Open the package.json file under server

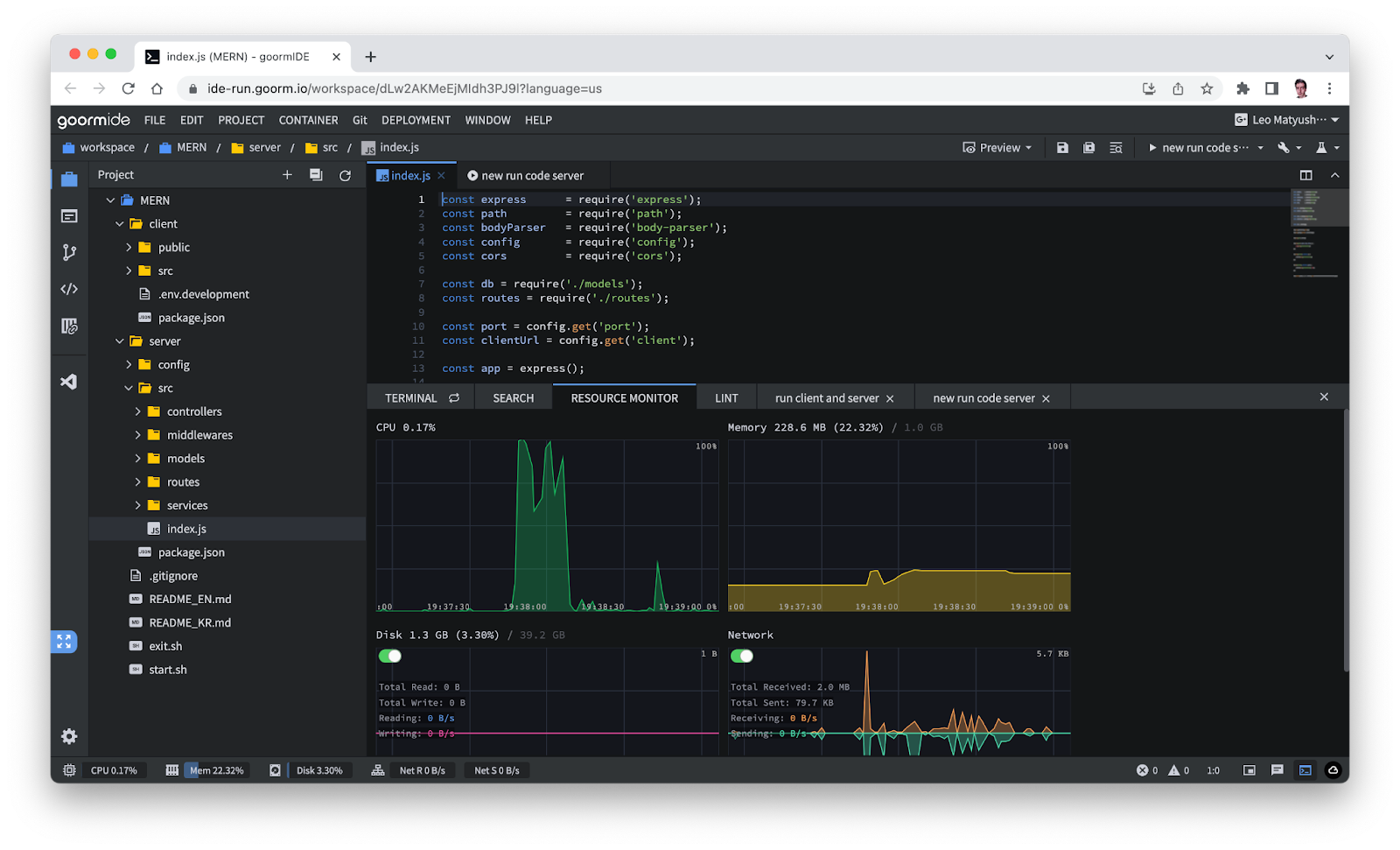[x=191, y=552]
